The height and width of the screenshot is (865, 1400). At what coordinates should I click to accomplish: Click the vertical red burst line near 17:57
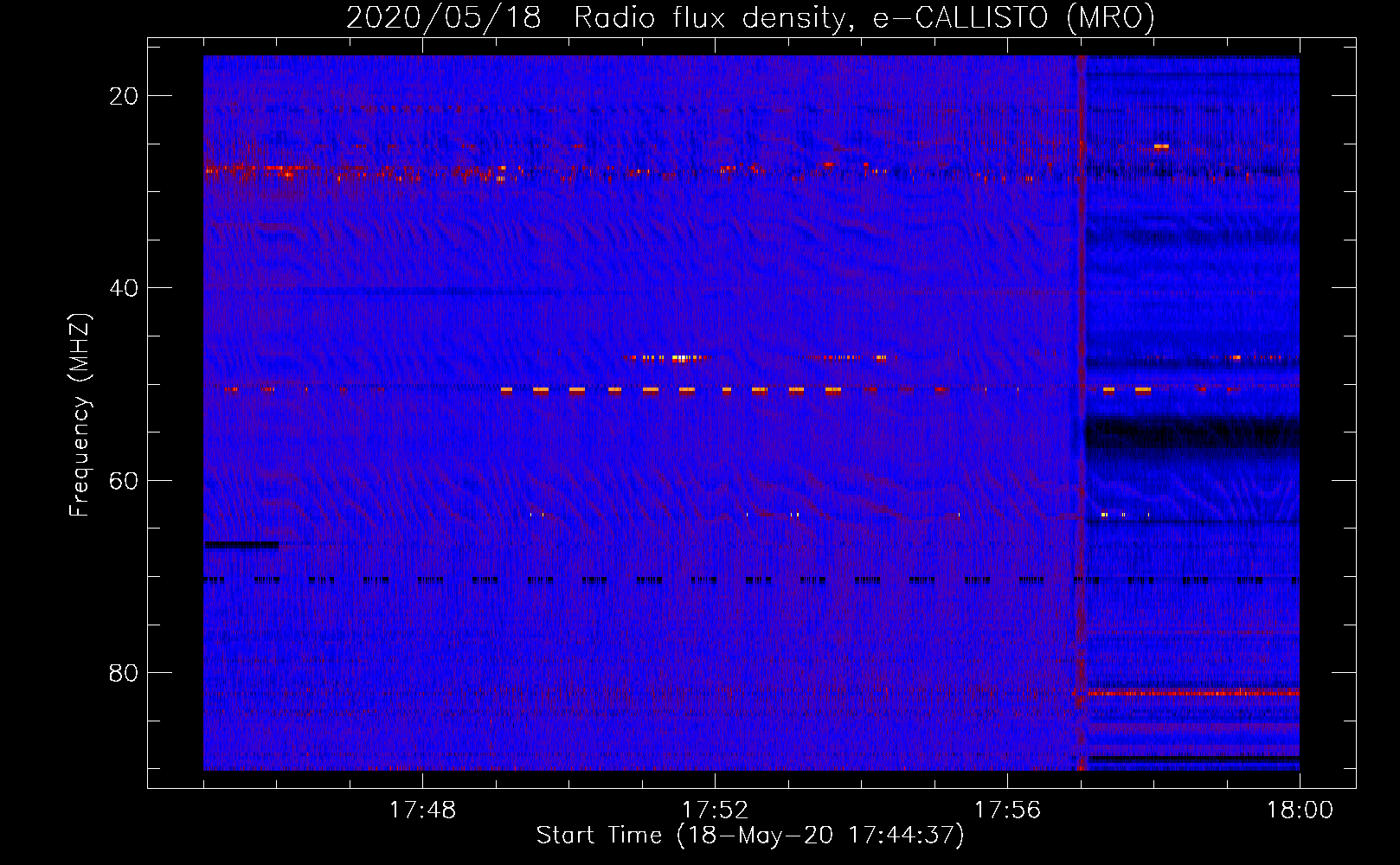click(x=1081, y=413)
